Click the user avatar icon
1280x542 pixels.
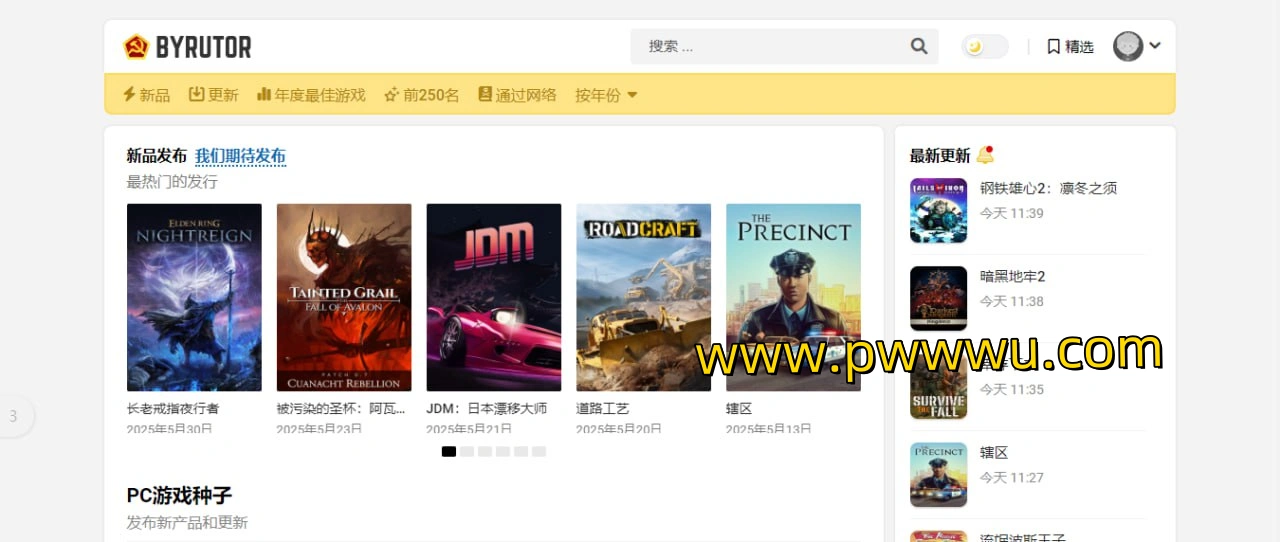(1128, 46)
